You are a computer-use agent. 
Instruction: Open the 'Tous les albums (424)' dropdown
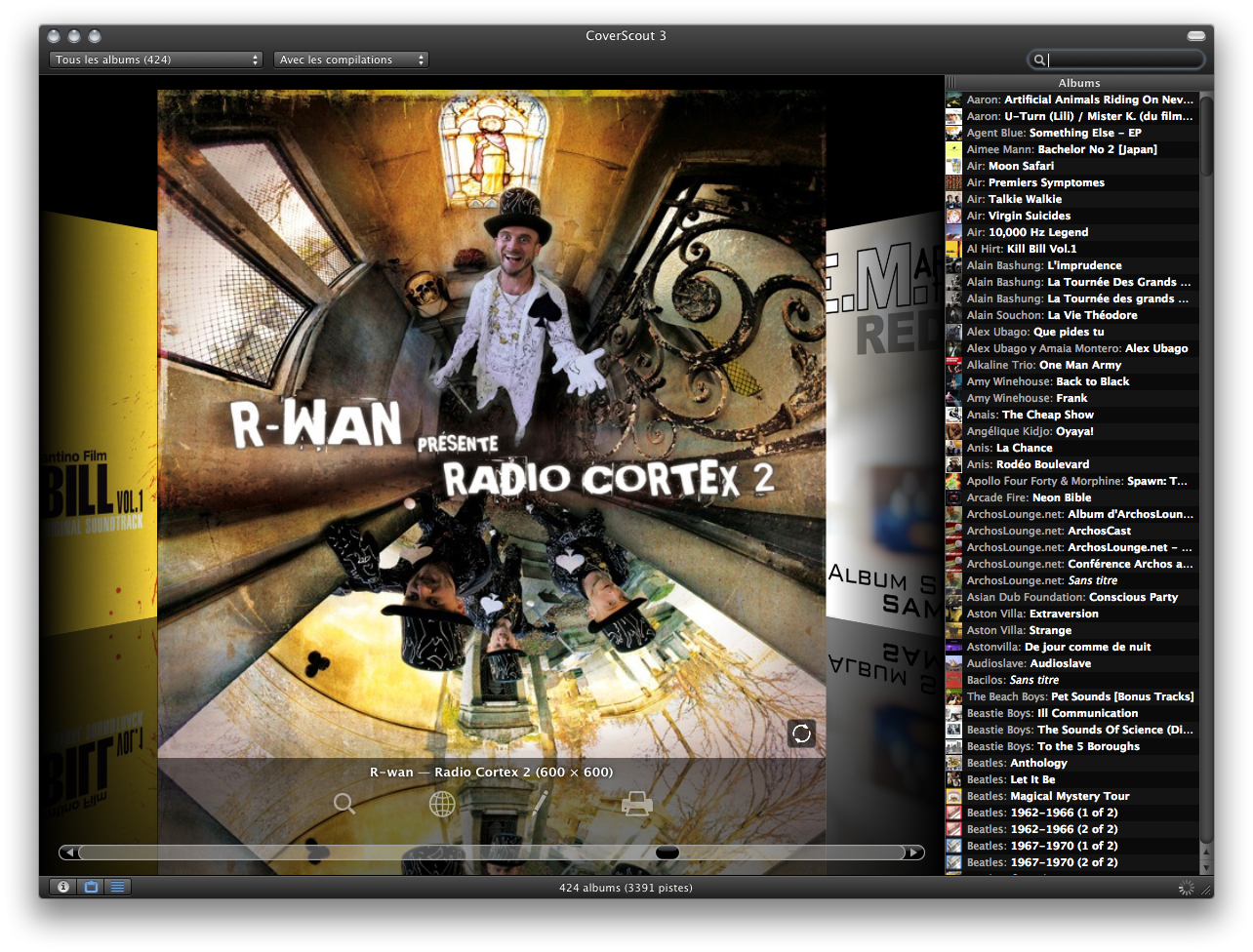coord(156,59)
